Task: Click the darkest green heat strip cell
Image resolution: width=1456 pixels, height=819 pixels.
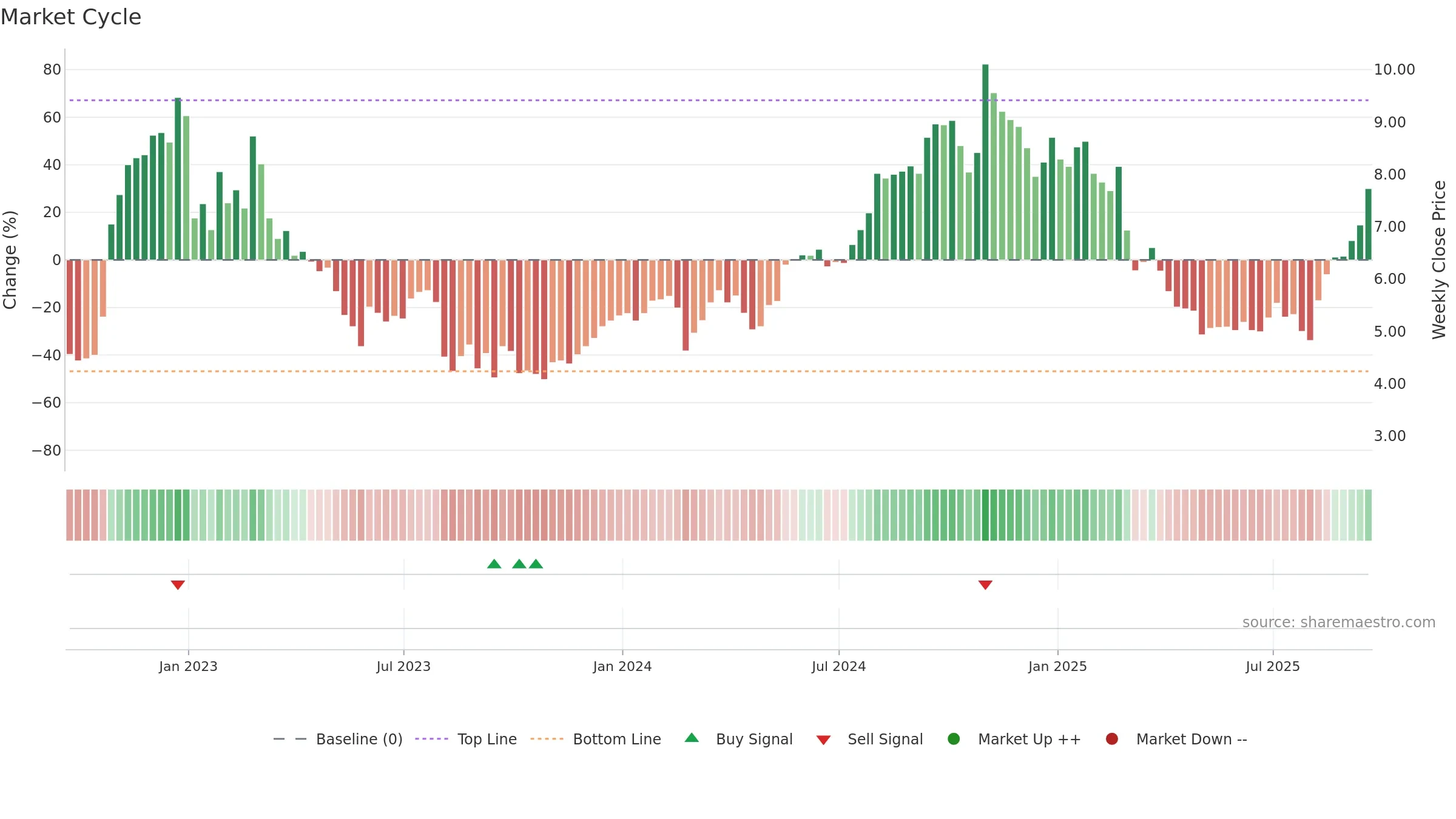Action: coord(985,515)
